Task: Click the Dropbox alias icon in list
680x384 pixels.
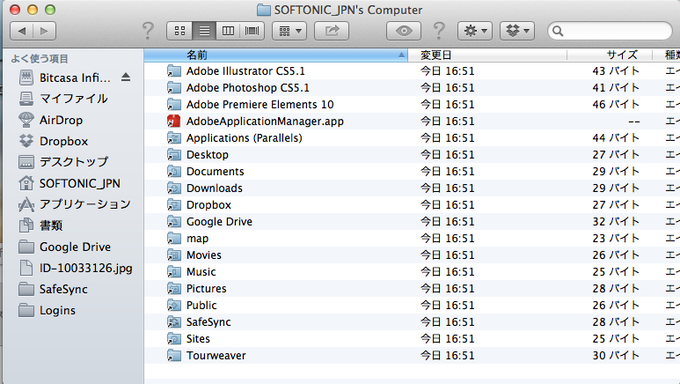Action: point(174,205)
